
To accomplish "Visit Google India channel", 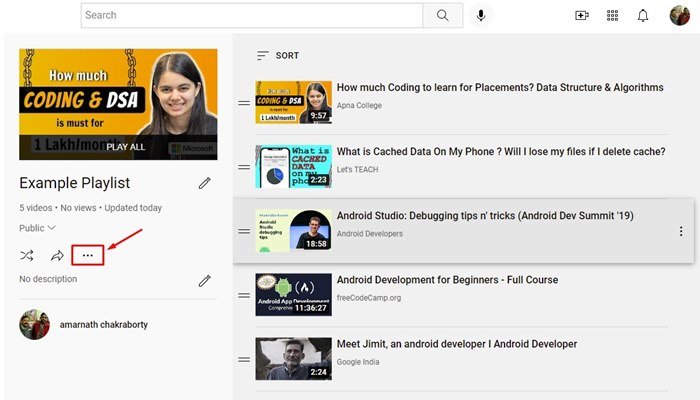I will (x=358, y=362).
